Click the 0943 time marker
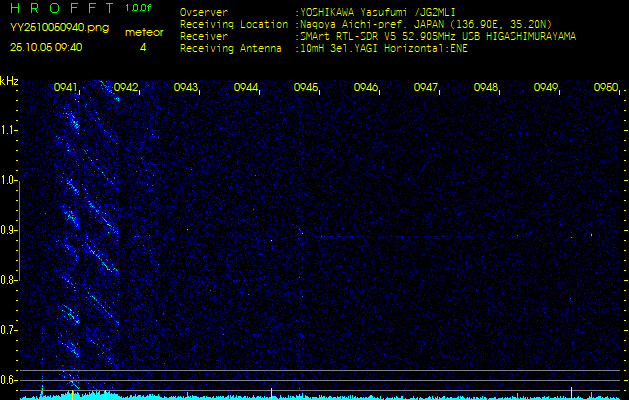The width and height of the screenshot is (629, 400). [x=185, y=87]
